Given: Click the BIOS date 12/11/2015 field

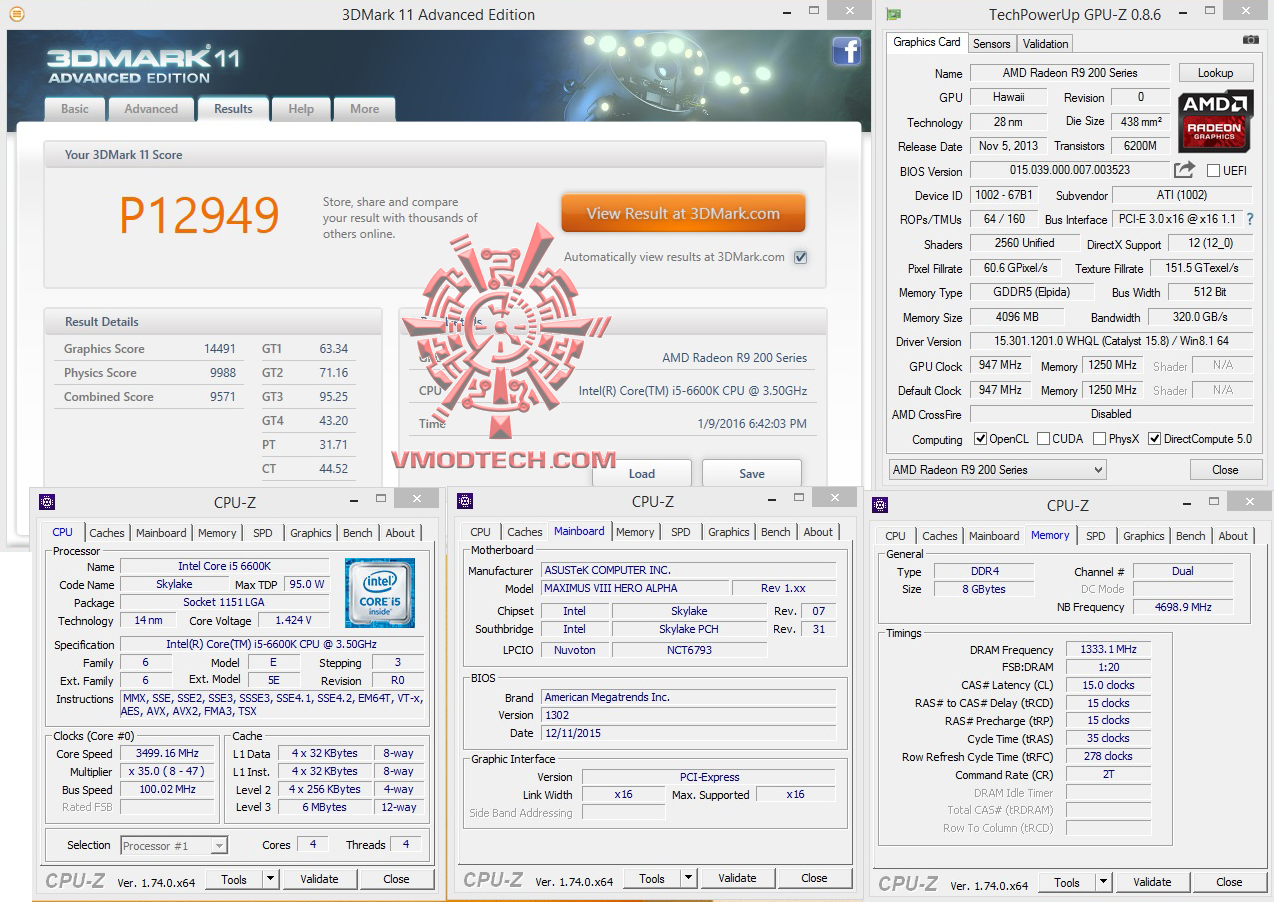Looking at the screenshot, I should pyautogui.click(x=689, y=733).
